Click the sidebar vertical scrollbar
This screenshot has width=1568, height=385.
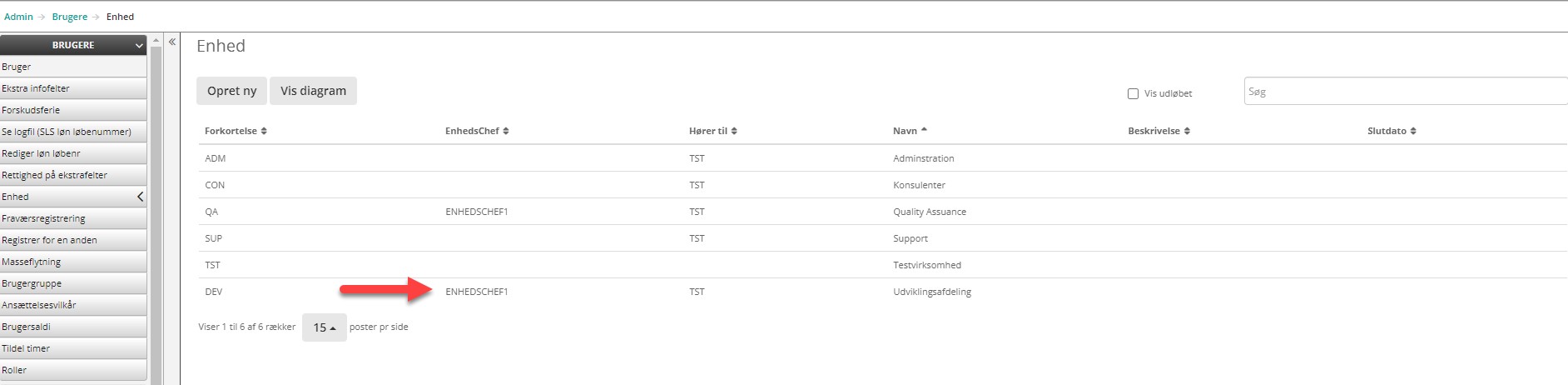click(156, 208)
